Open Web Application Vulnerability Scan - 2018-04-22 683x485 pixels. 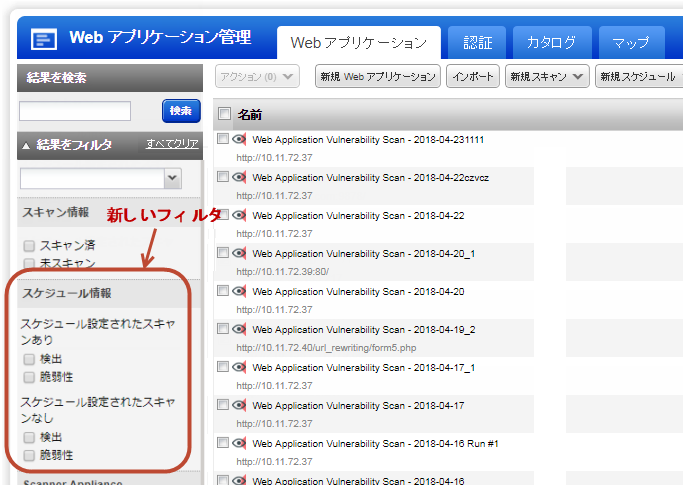pos(358,215)
